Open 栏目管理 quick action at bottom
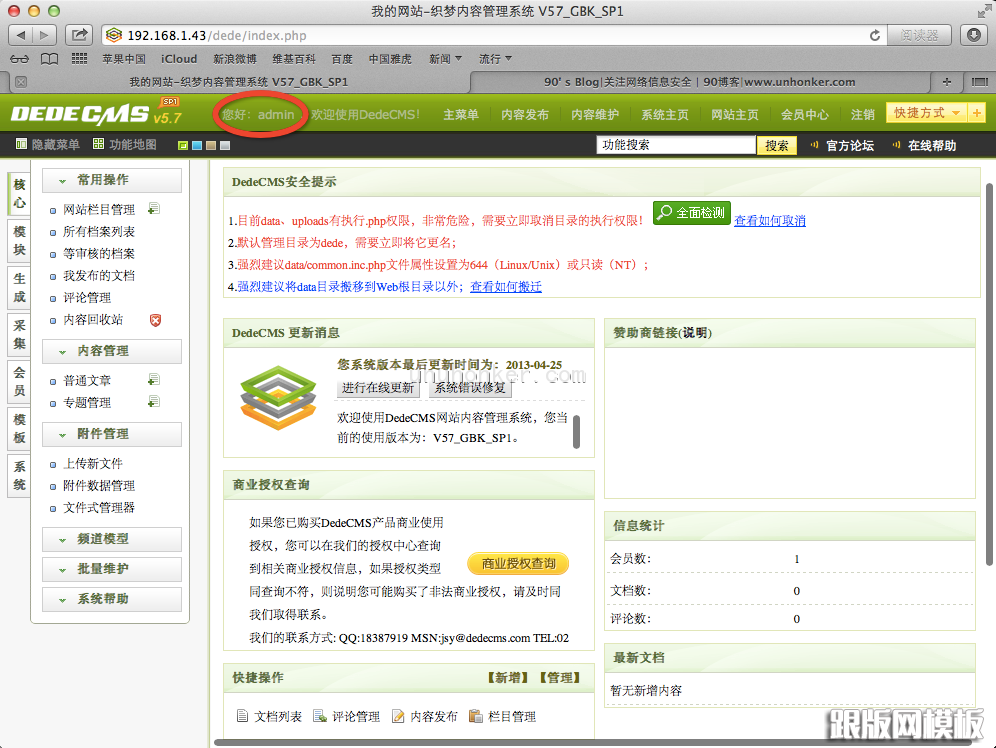The width and height of the screenshot is (996, 748). tap(502, 716)
